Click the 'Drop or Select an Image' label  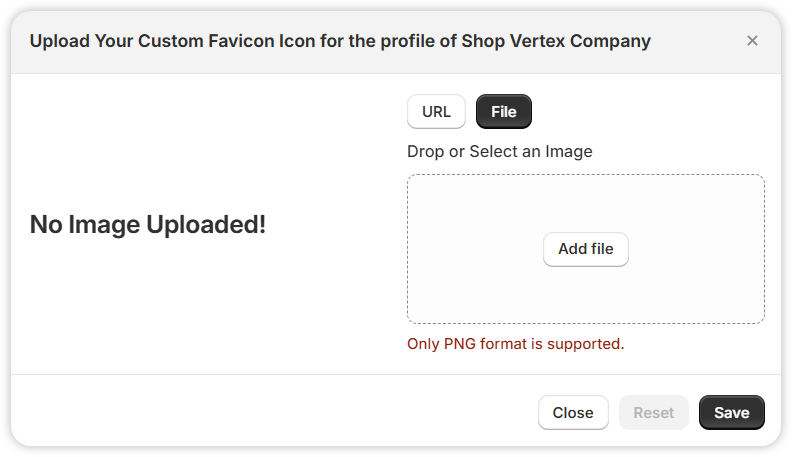coord(500,151)
